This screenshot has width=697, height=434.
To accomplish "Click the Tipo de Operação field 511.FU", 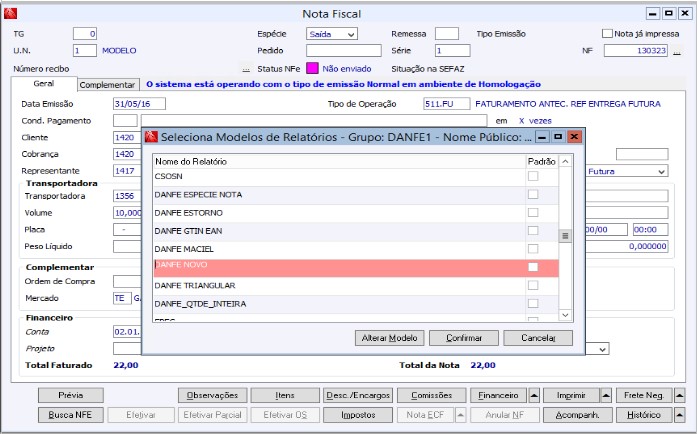I will click(446, 104).
